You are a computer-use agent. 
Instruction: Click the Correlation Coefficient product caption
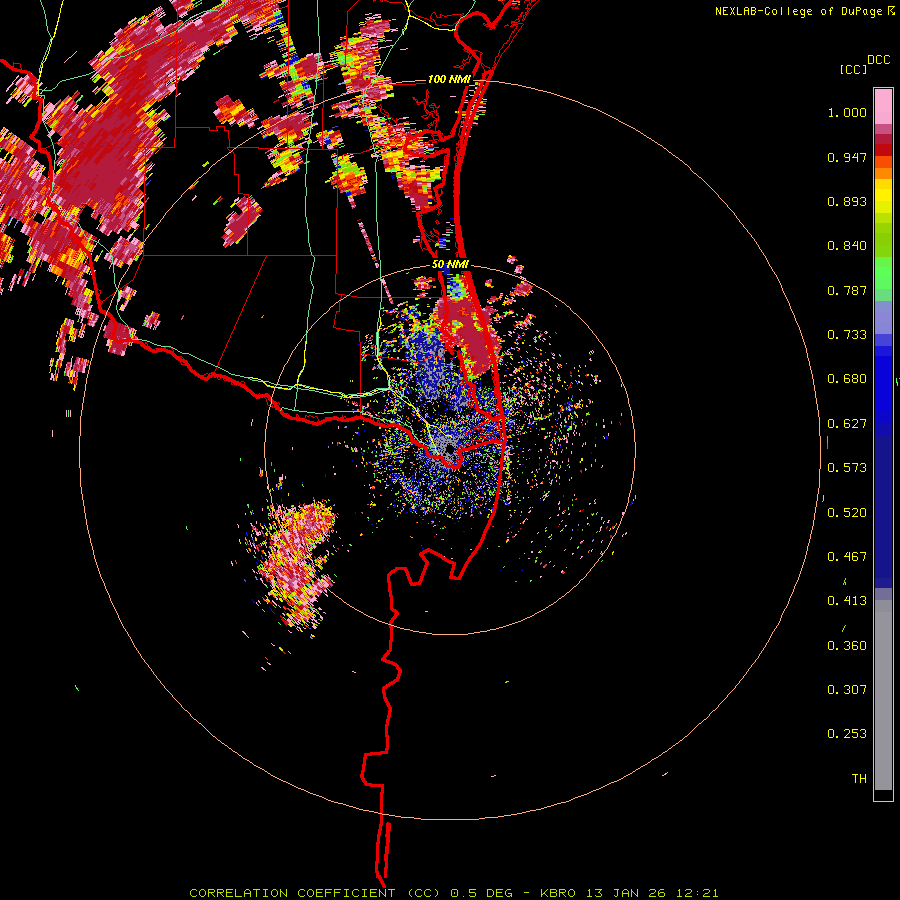click(x=453, y=893)
